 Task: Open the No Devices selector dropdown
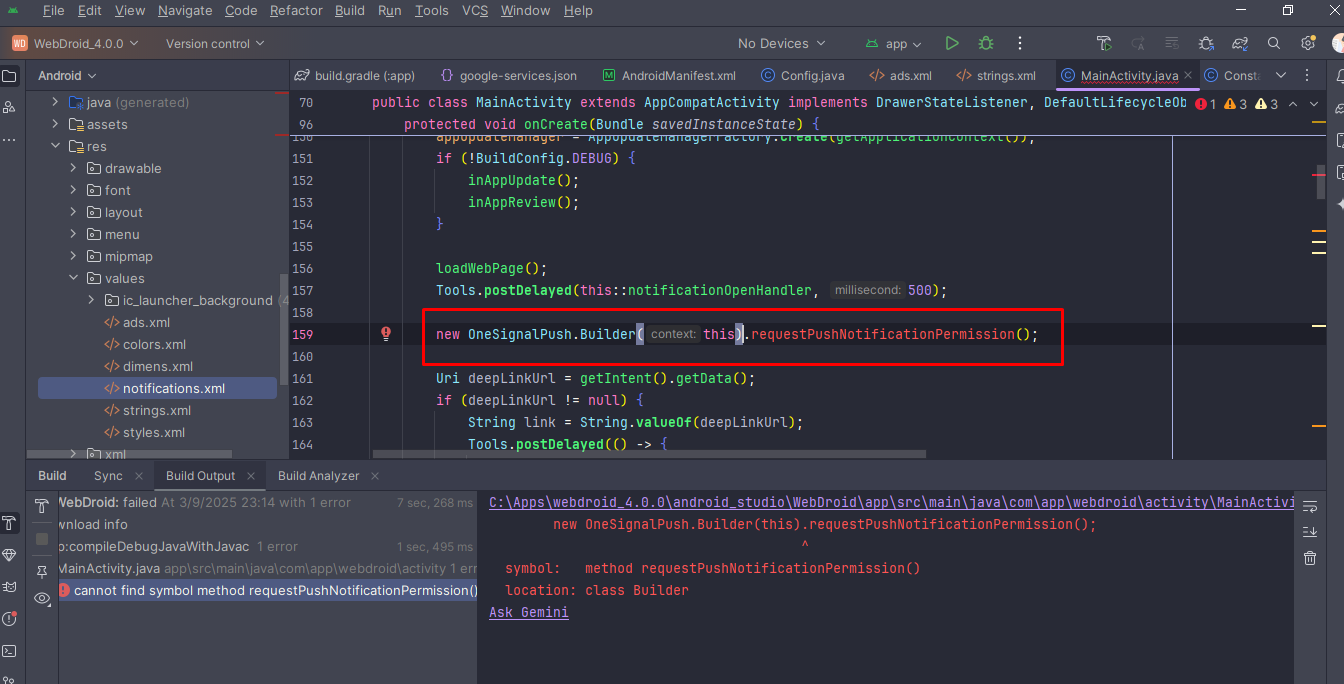tap(782, 43)
